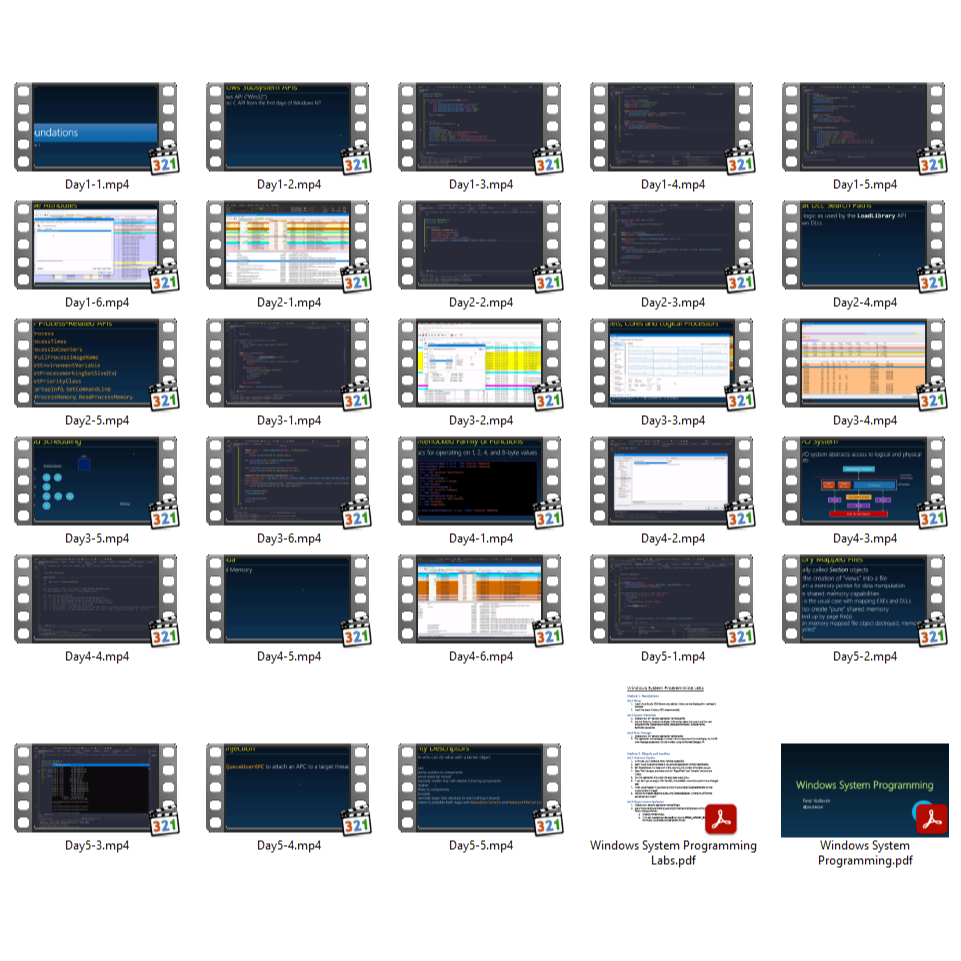Click the Day3-6.mp4 video icon
The height and width of the screenshot is (961, 961).
point(288,481)
